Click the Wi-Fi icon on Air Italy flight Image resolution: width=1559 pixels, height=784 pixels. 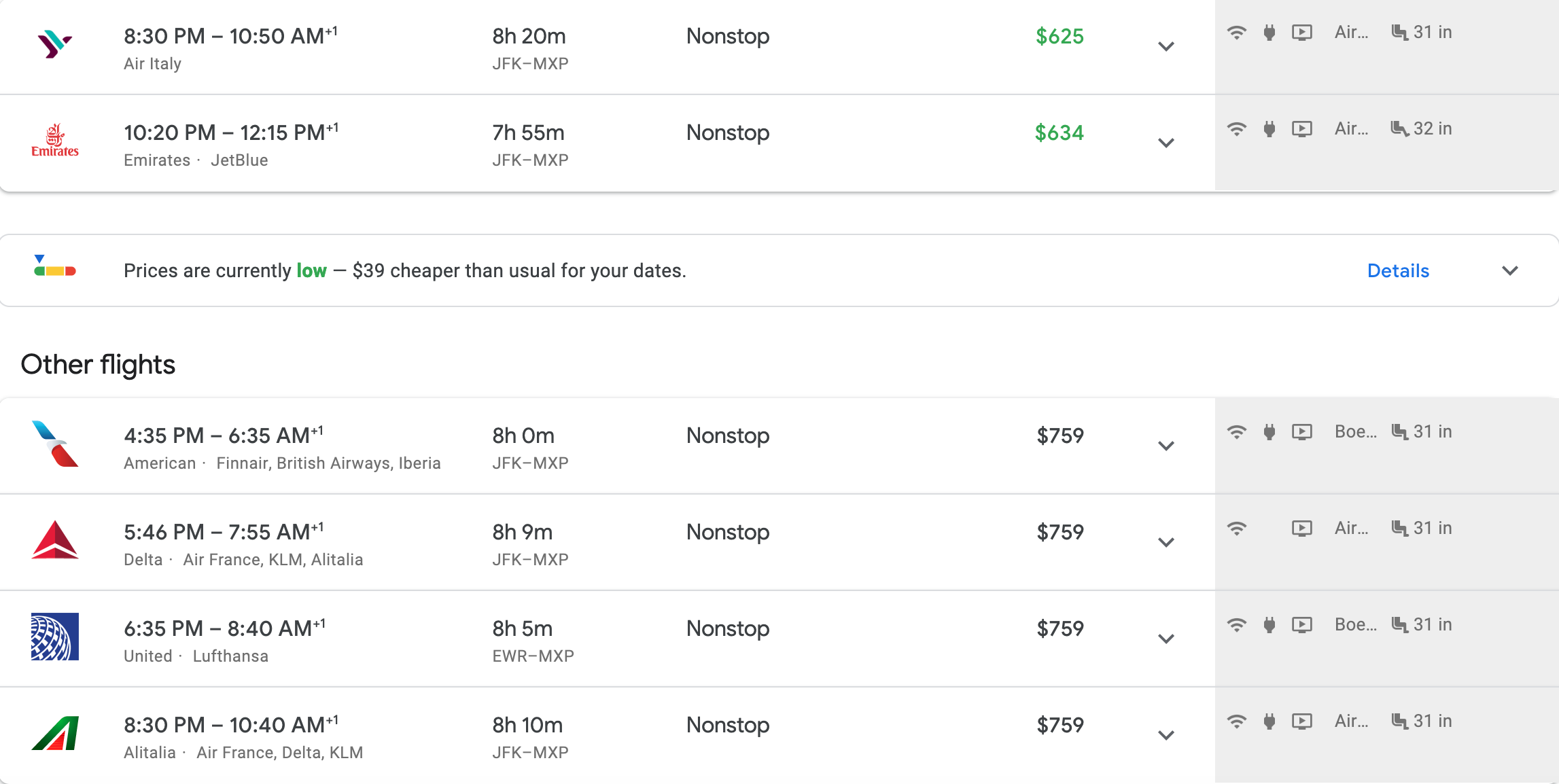[1237, 33]
